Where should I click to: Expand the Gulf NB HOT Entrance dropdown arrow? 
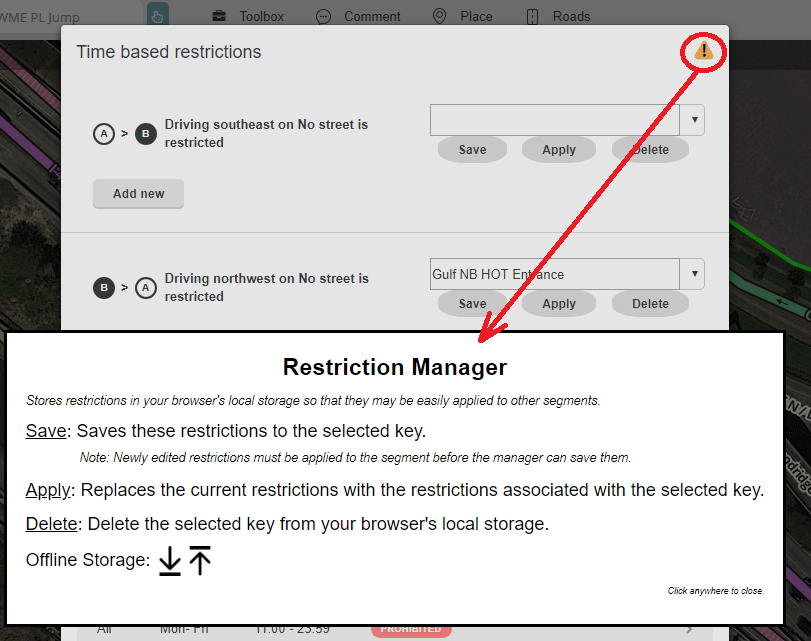point(694,274)
